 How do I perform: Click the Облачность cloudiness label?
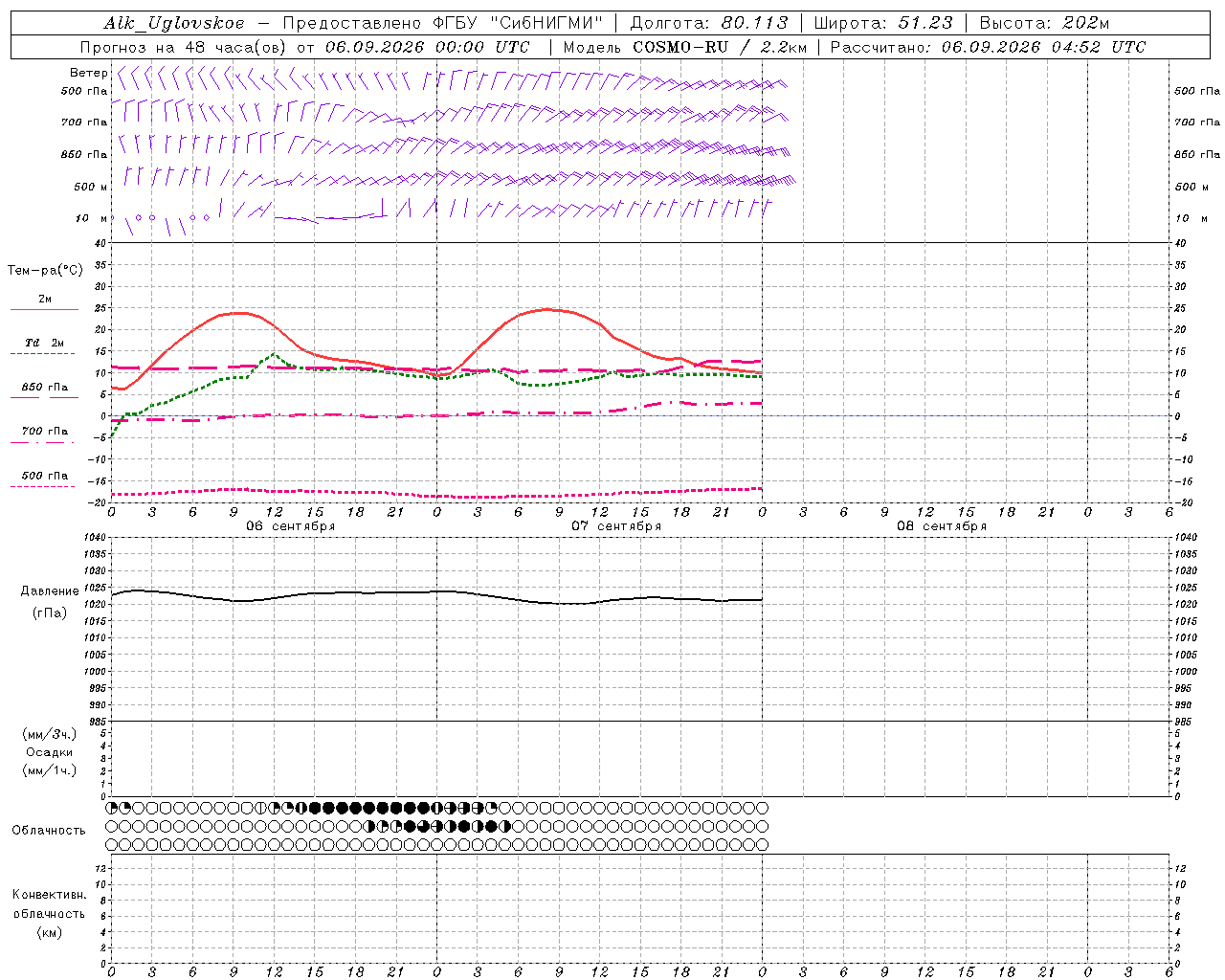click(x=49, y=830)
